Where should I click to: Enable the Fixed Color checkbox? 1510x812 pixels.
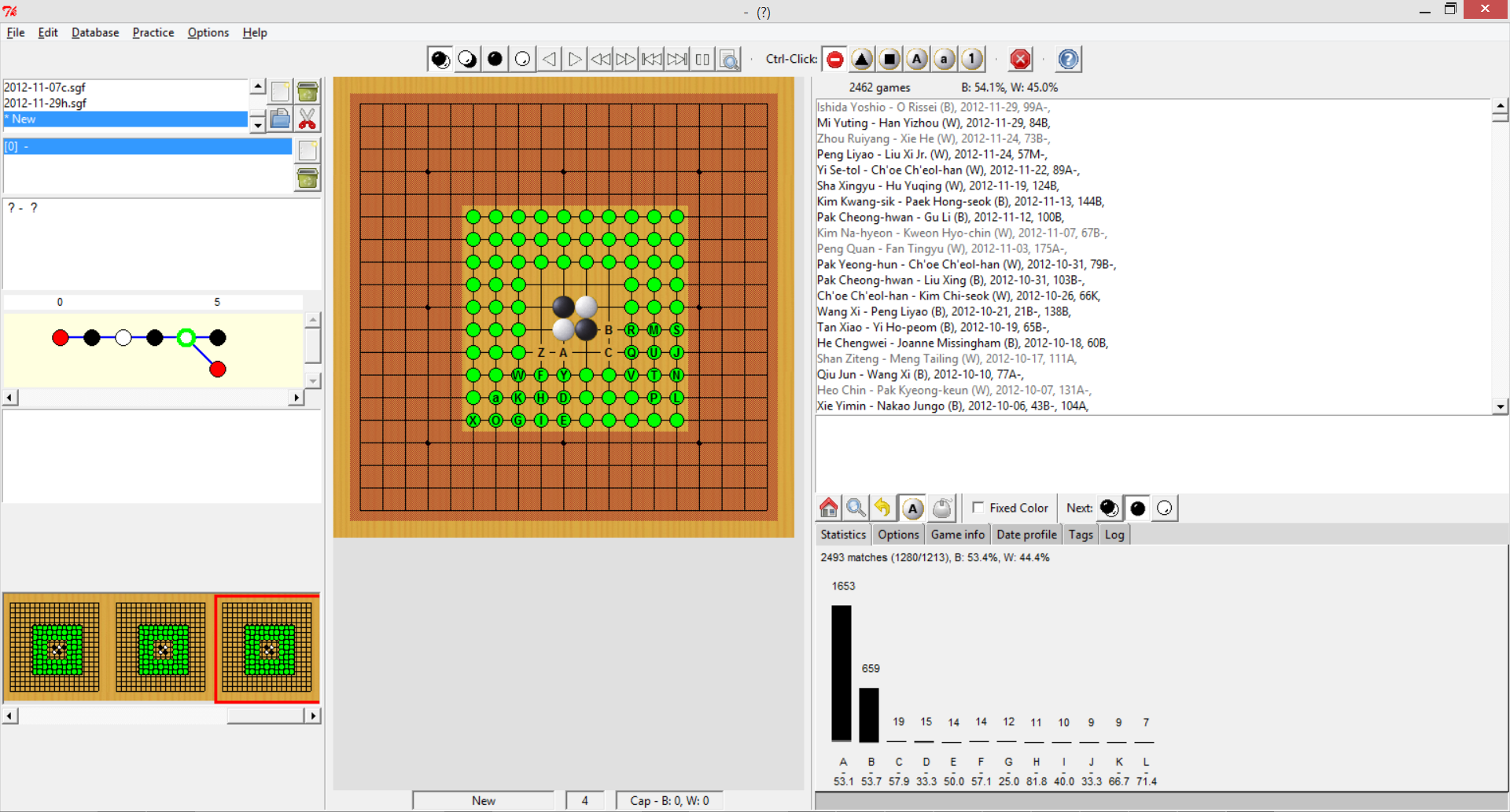pos(978,508)
